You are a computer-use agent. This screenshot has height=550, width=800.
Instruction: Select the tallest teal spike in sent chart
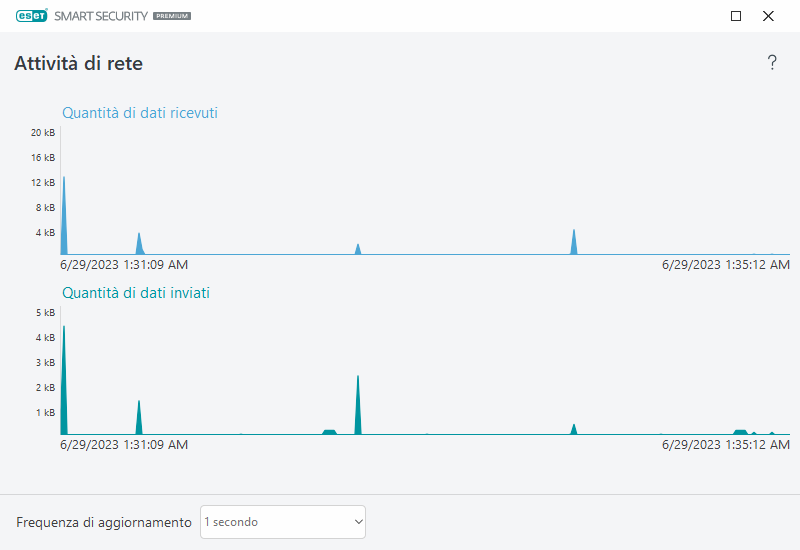64,380
